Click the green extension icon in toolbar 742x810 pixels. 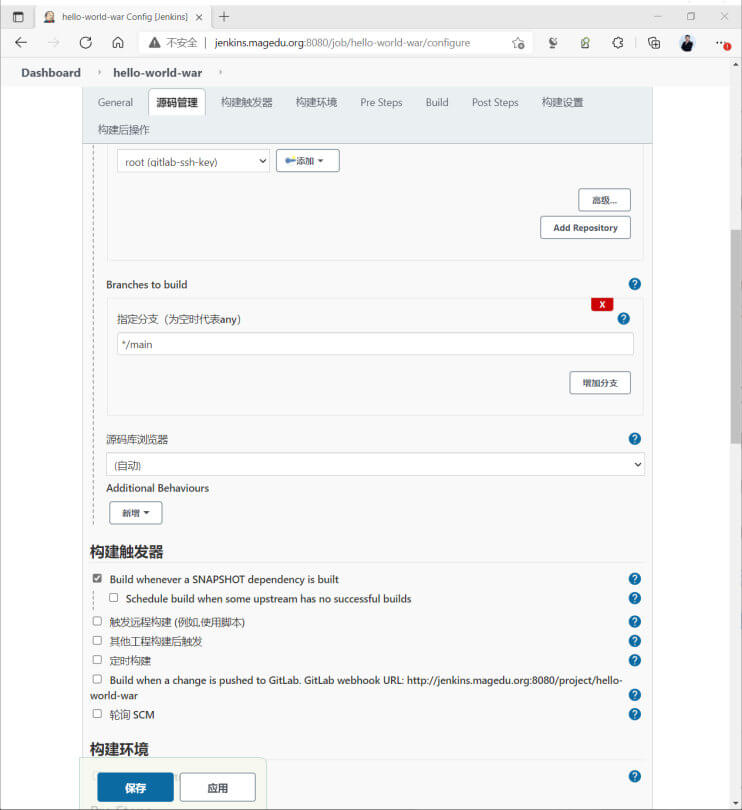tap(585, 43)
